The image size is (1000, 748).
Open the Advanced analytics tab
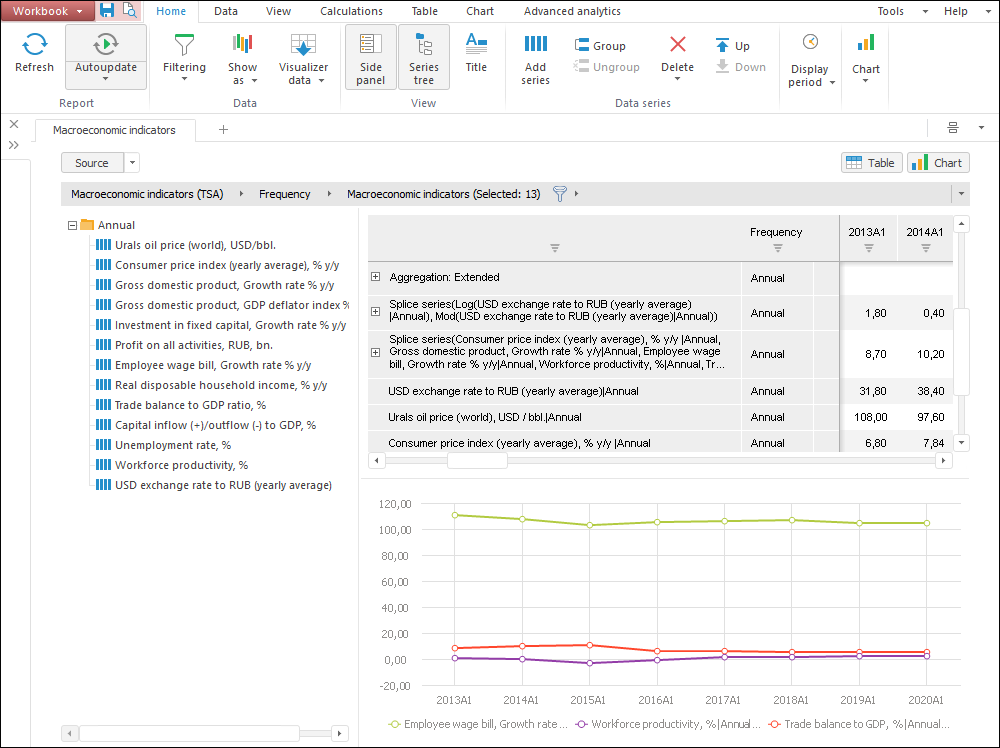click(572, 11)
